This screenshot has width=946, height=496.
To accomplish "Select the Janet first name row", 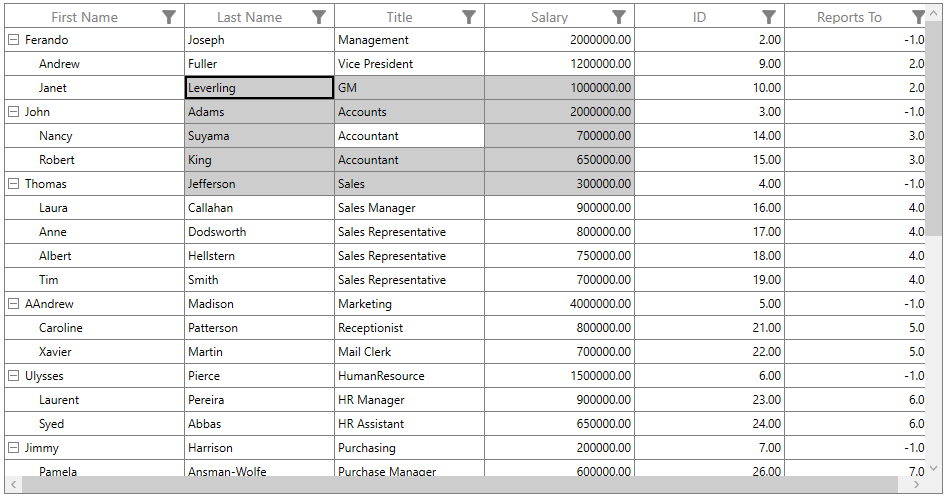I will coord(94,87).
